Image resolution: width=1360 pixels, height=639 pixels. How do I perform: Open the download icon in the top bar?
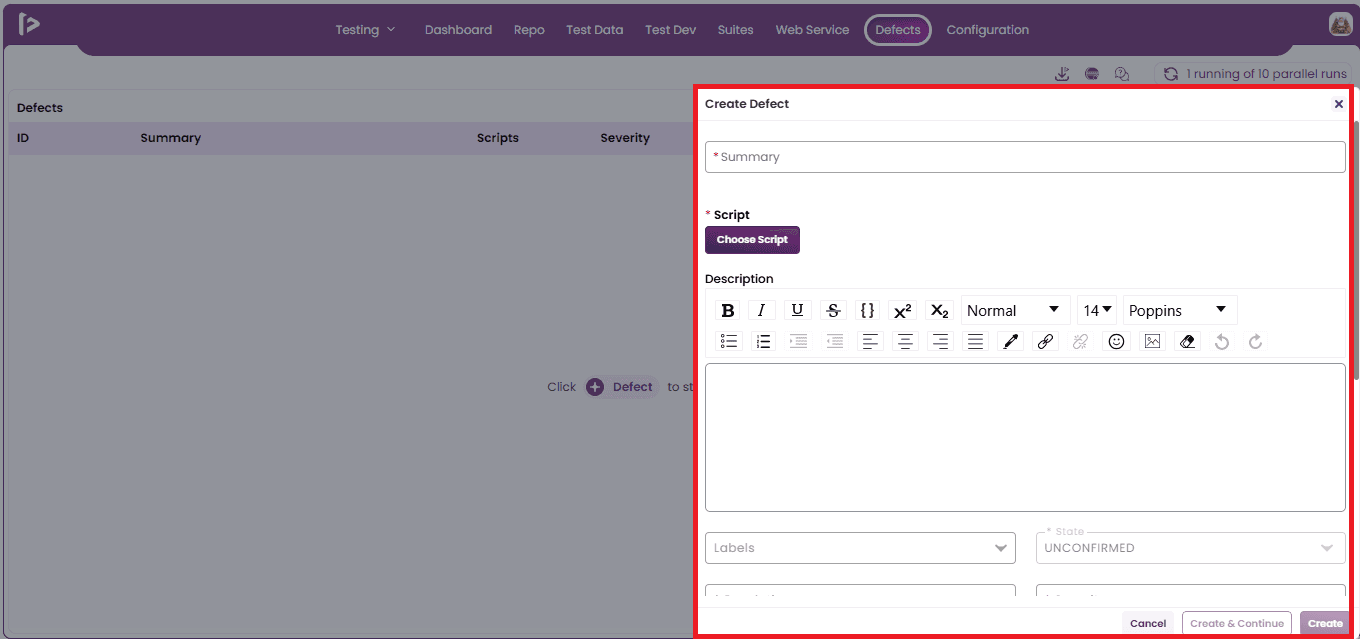point(1062,74)
